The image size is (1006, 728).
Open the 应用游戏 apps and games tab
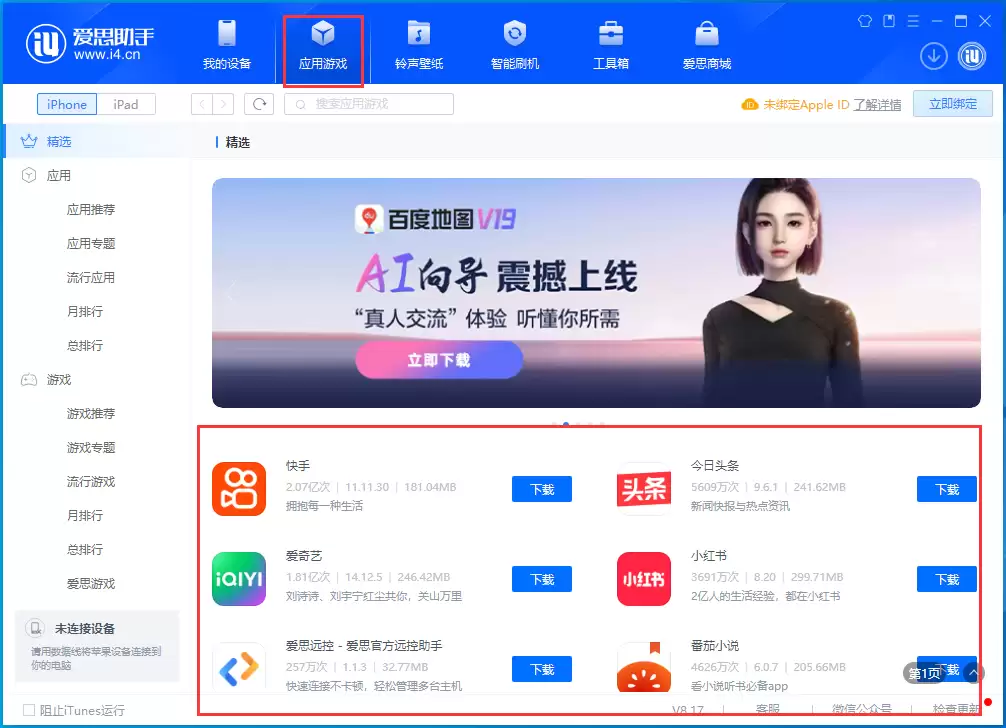tap(323, 45)
